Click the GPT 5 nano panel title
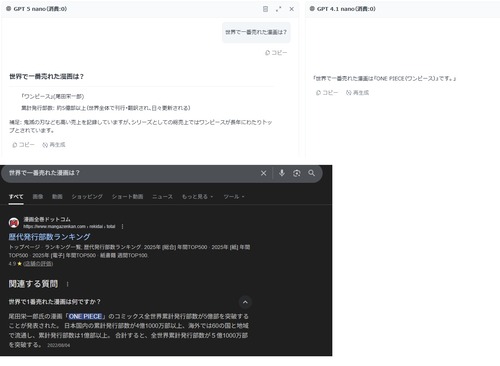The image size is (500, 366). (x=40, y=9)
